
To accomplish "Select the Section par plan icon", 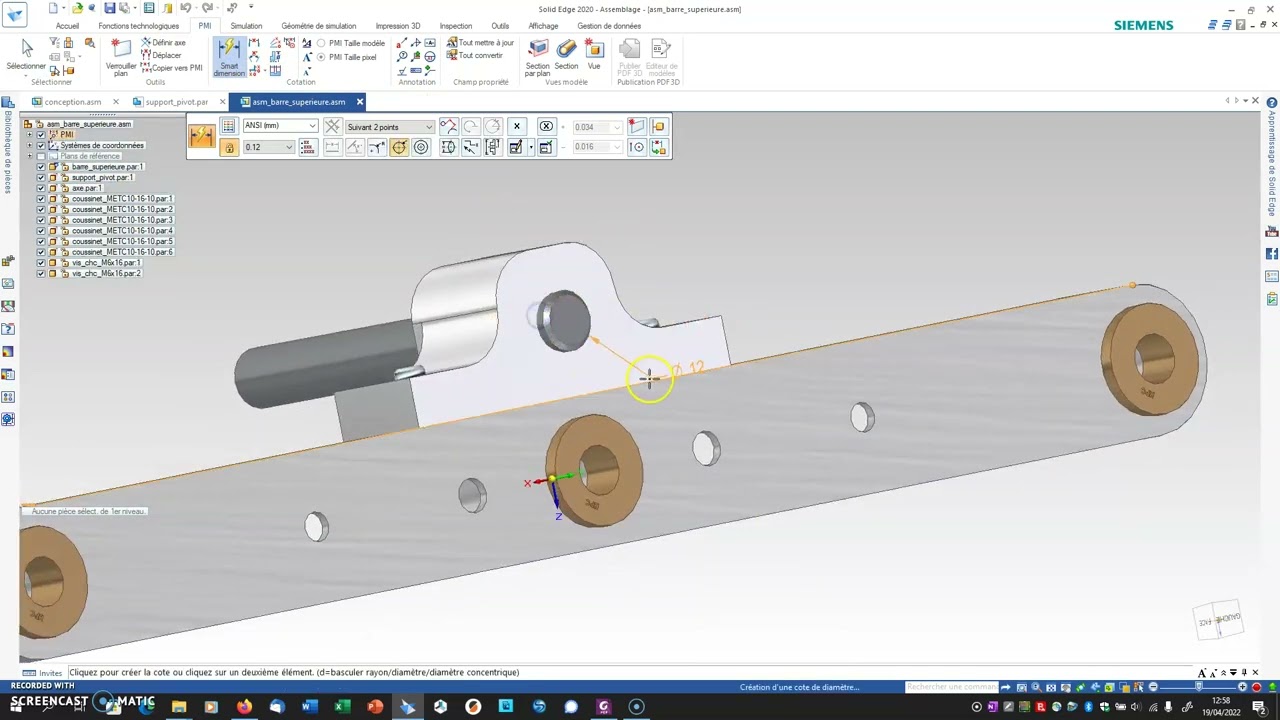I will tap(538, 58).
